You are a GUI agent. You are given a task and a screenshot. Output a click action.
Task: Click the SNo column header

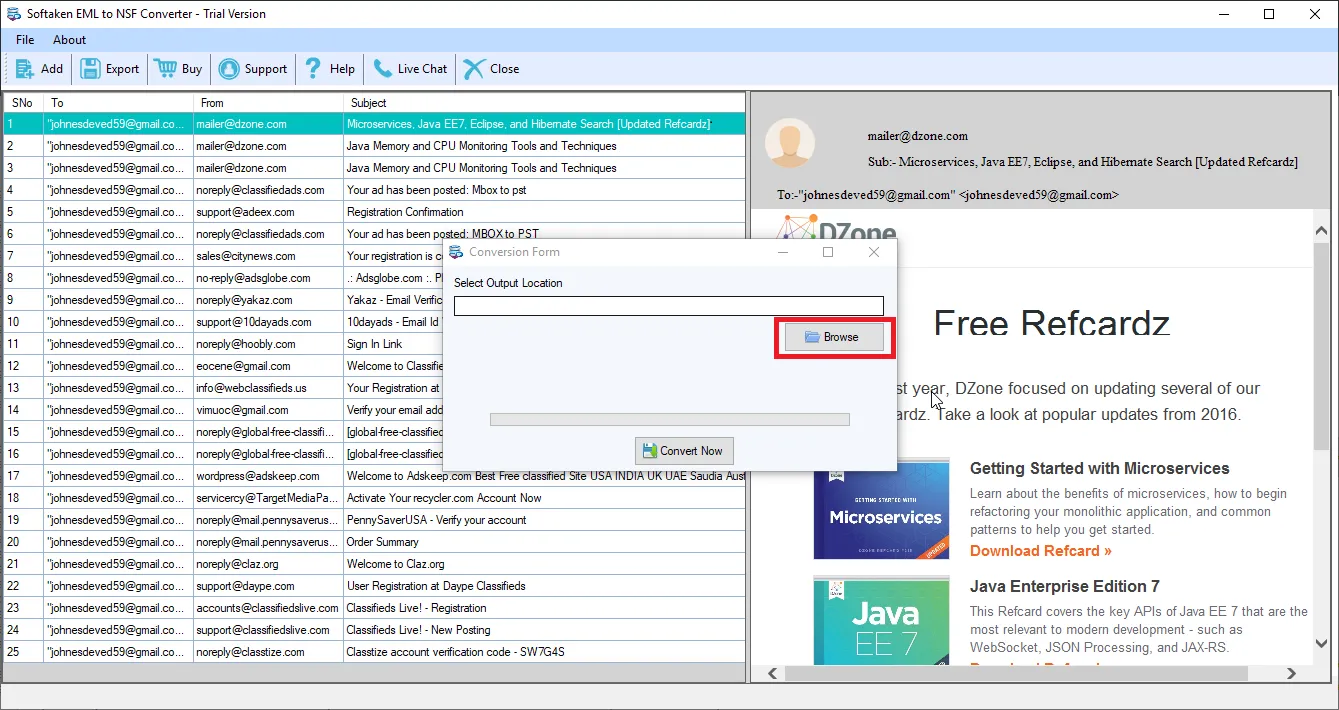23,103
